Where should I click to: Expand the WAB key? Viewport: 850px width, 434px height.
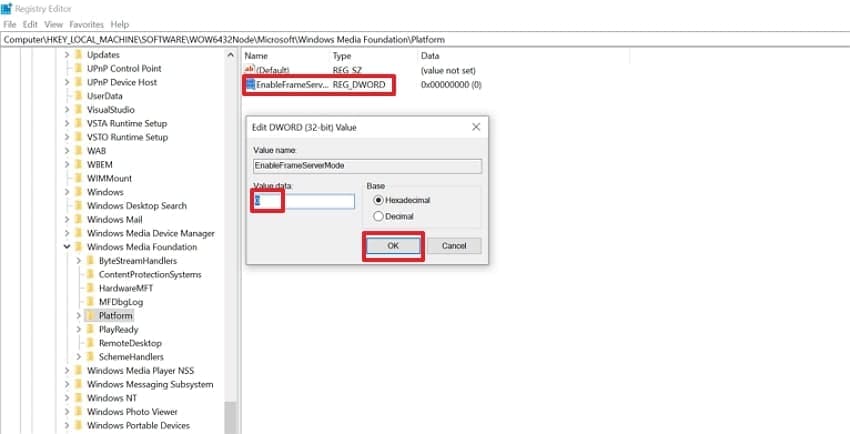67,151
